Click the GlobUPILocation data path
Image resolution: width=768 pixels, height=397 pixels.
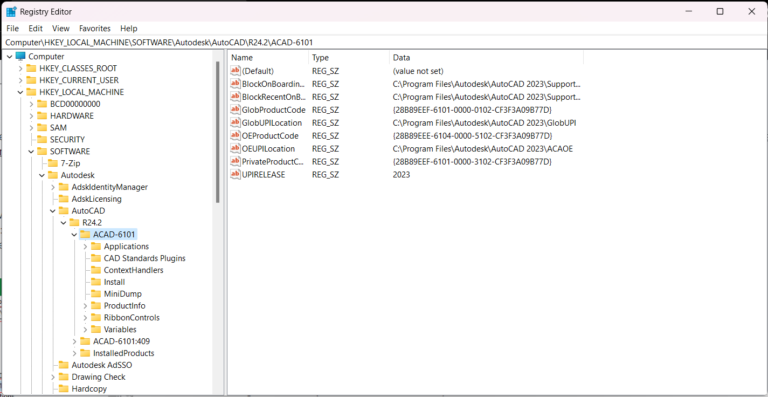[484, 123]
